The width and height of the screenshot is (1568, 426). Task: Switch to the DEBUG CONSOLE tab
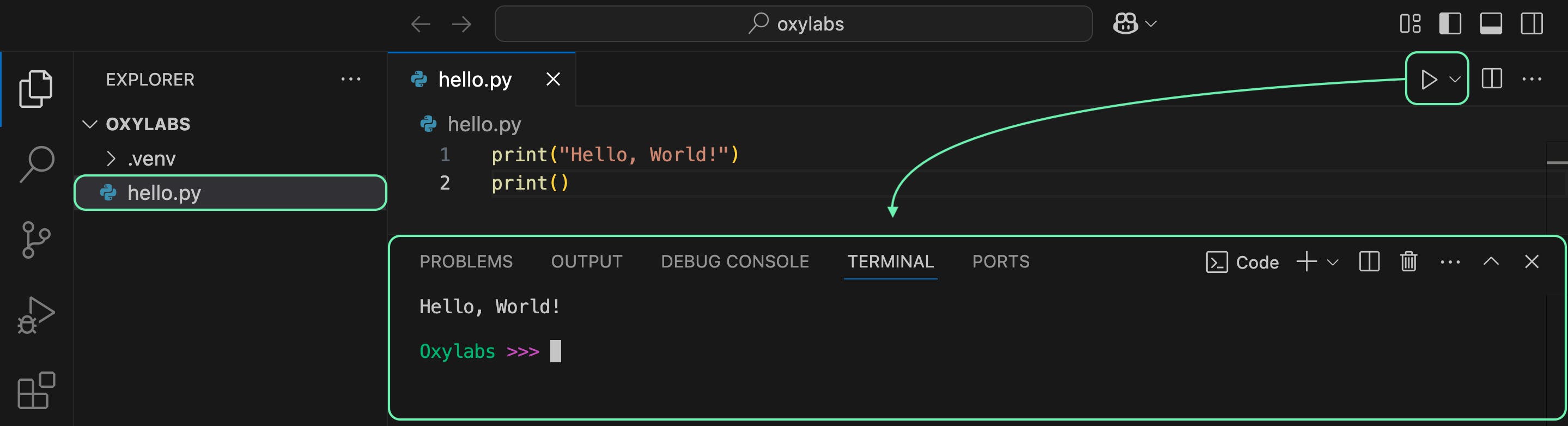(735, 261)
